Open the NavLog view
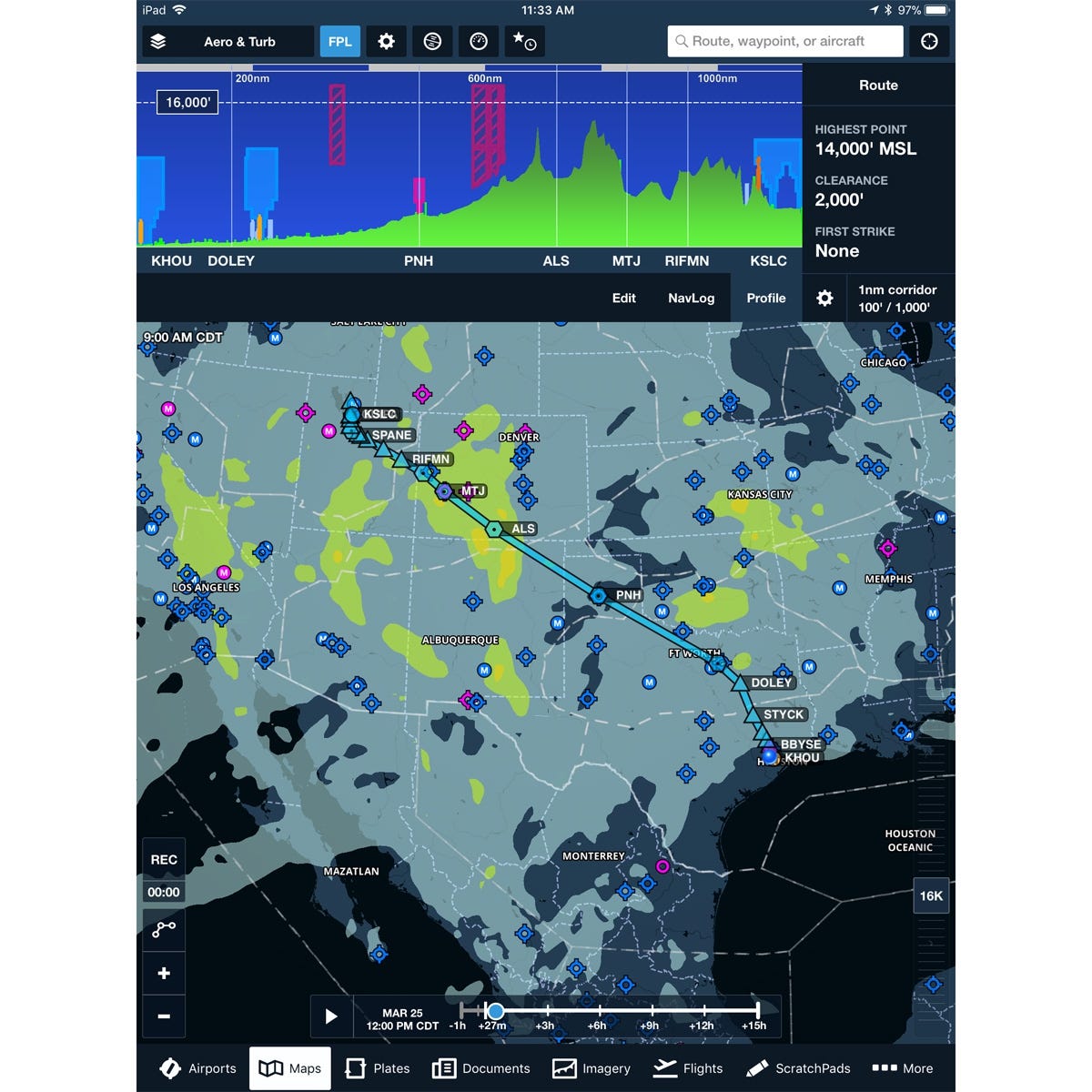This screenshot has width=1092, height=1092. [692, 298]
